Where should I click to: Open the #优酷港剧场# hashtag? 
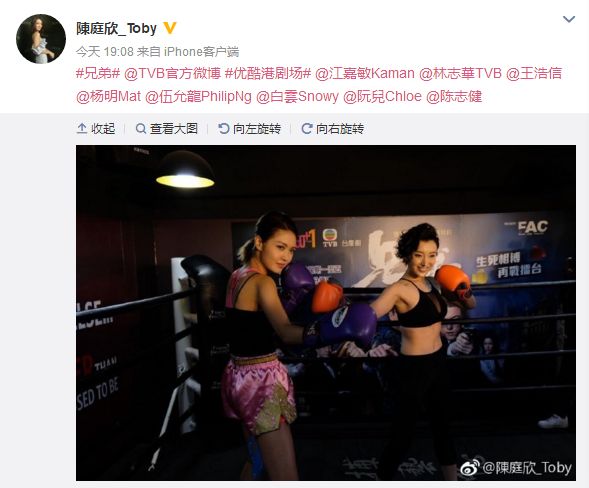click(268, 73)
